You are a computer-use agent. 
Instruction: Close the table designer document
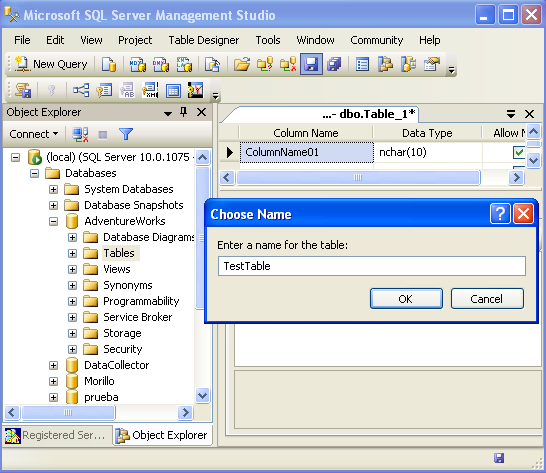coord(529,114)
